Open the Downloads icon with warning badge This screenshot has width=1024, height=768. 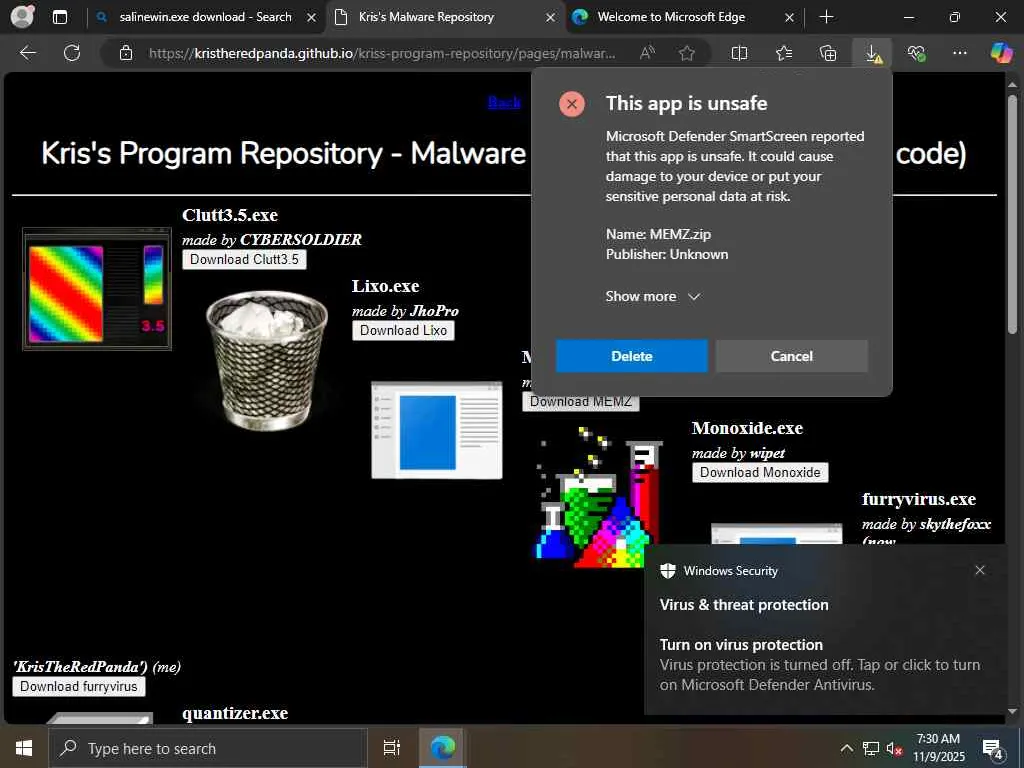coord(873,54)
